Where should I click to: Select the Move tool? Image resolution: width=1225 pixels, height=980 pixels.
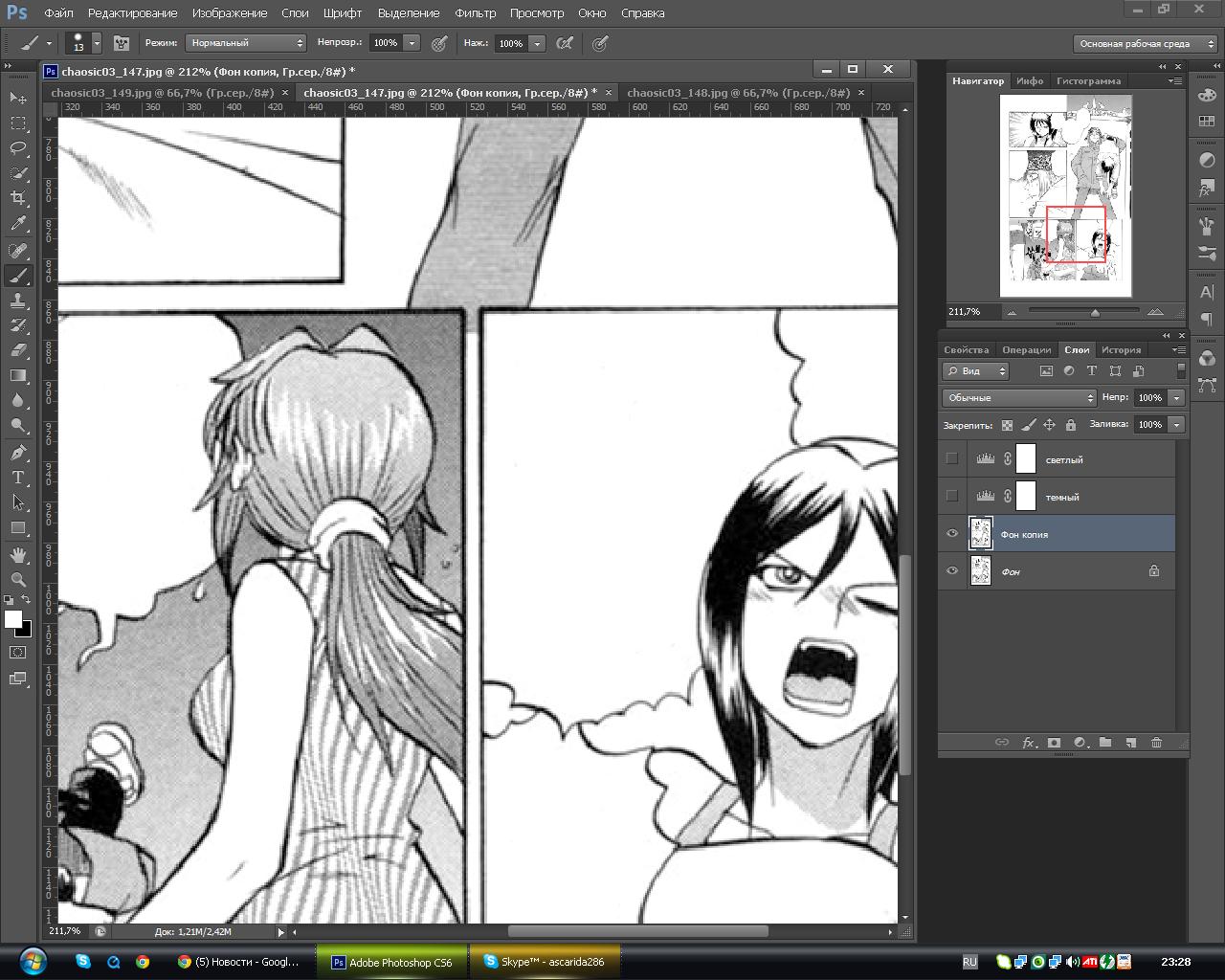tap(18, 98)
